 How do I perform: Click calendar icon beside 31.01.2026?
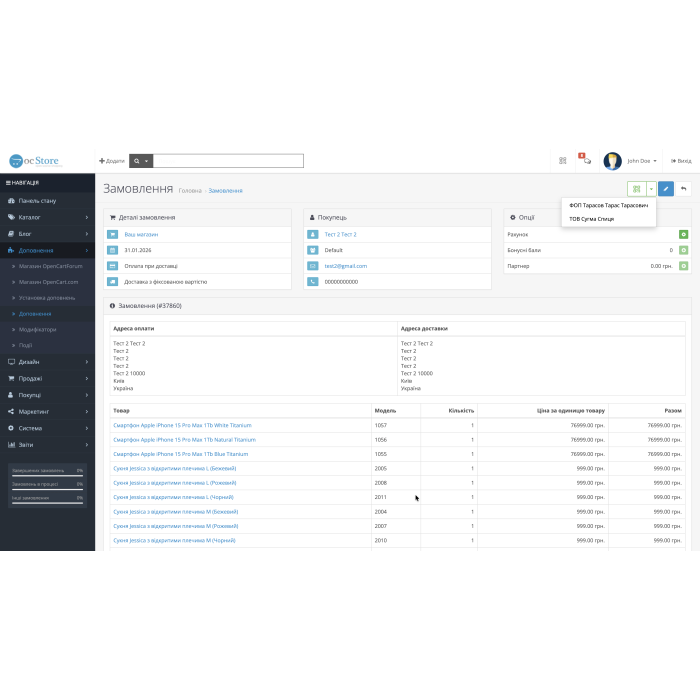click(x=112, y=250)
